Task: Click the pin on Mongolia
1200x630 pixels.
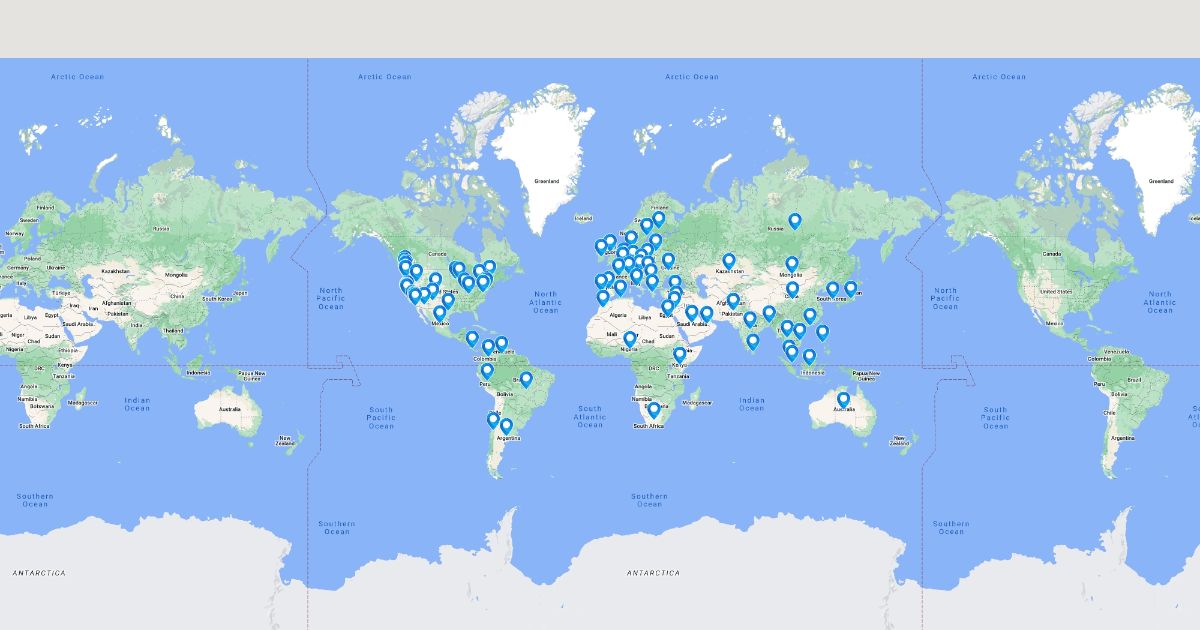Action: [x=792, y=264]
